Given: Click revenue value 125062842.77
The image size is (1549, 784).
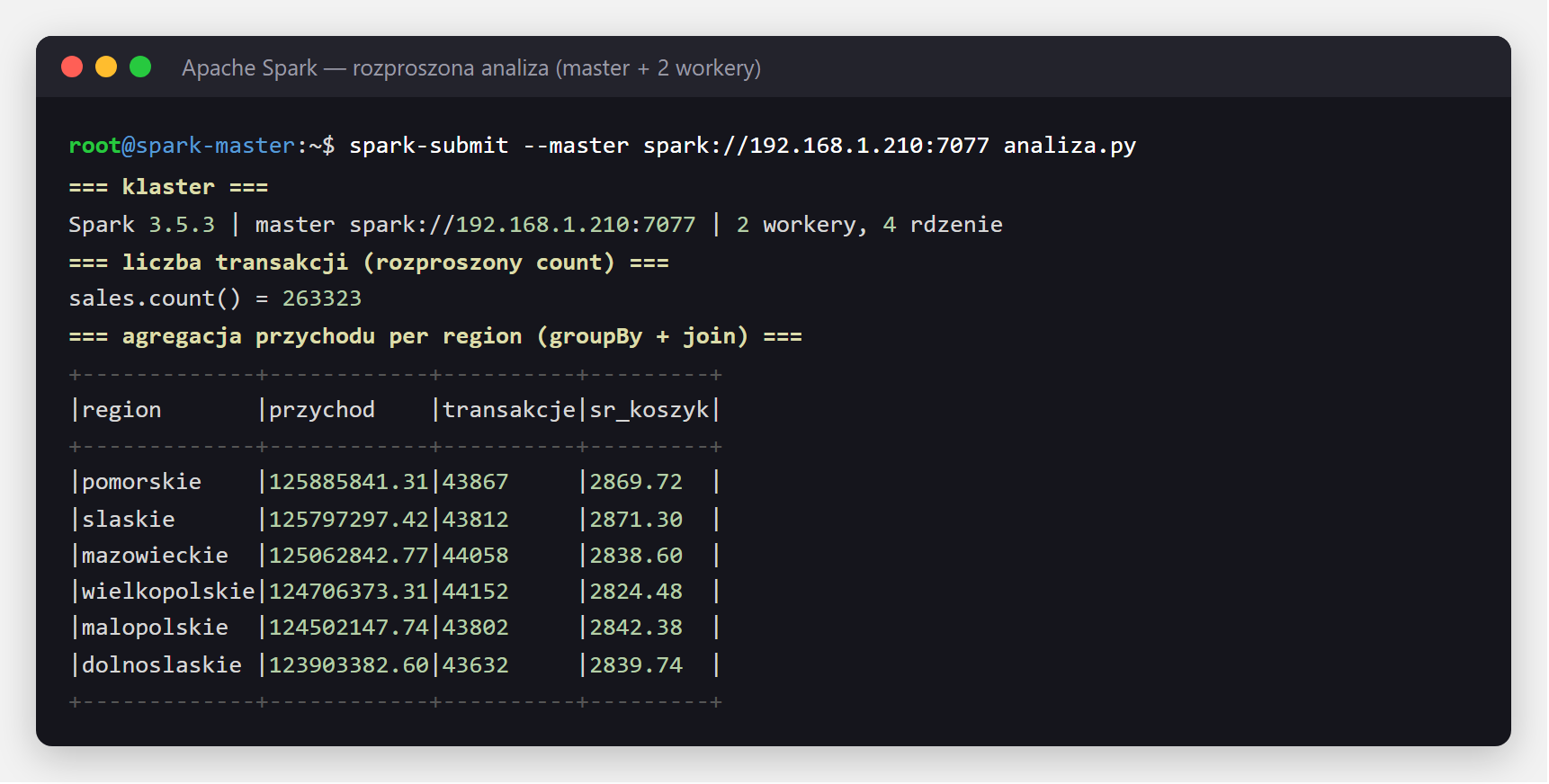Looking at the screenshot, I should click(349, 556).
